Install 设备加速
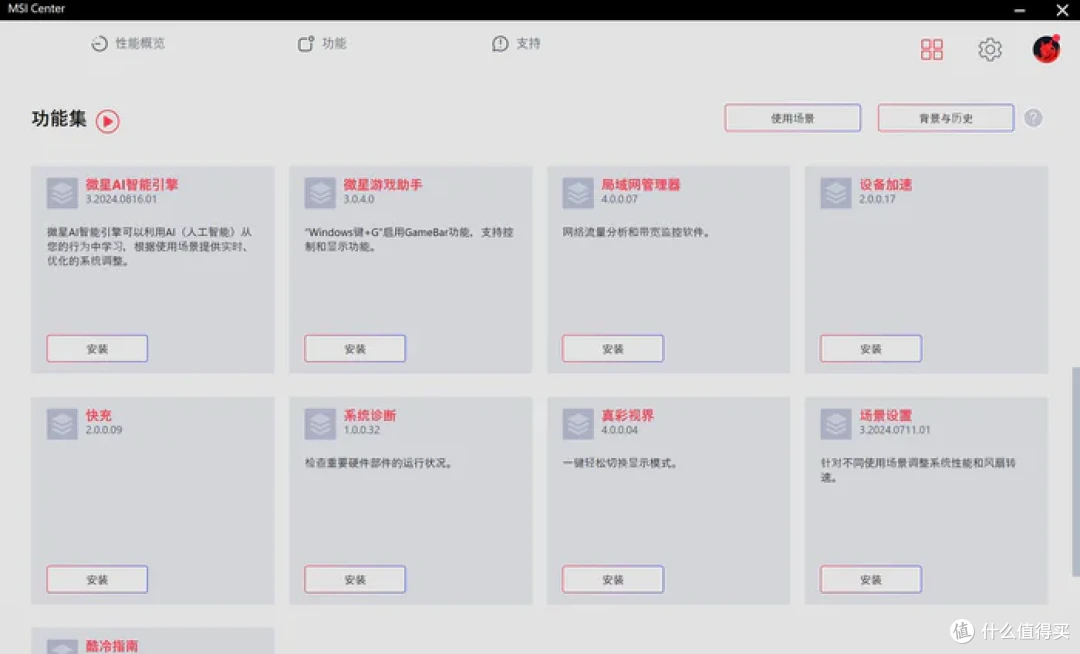Viewport: 1080px width, 654px height. click(x=871, y=348)
